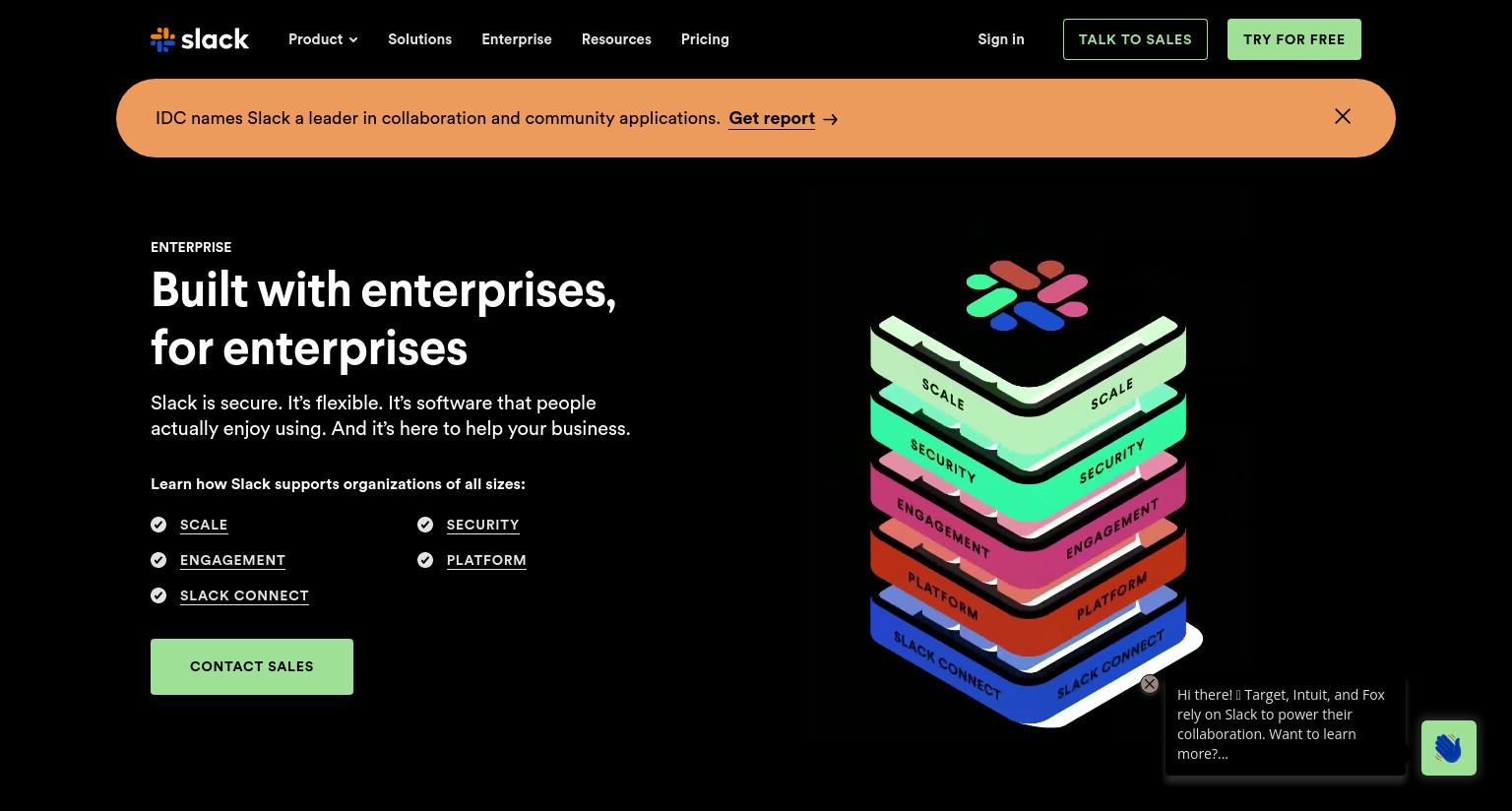
Task: Click the Slack logo in header
Action: 200,39
